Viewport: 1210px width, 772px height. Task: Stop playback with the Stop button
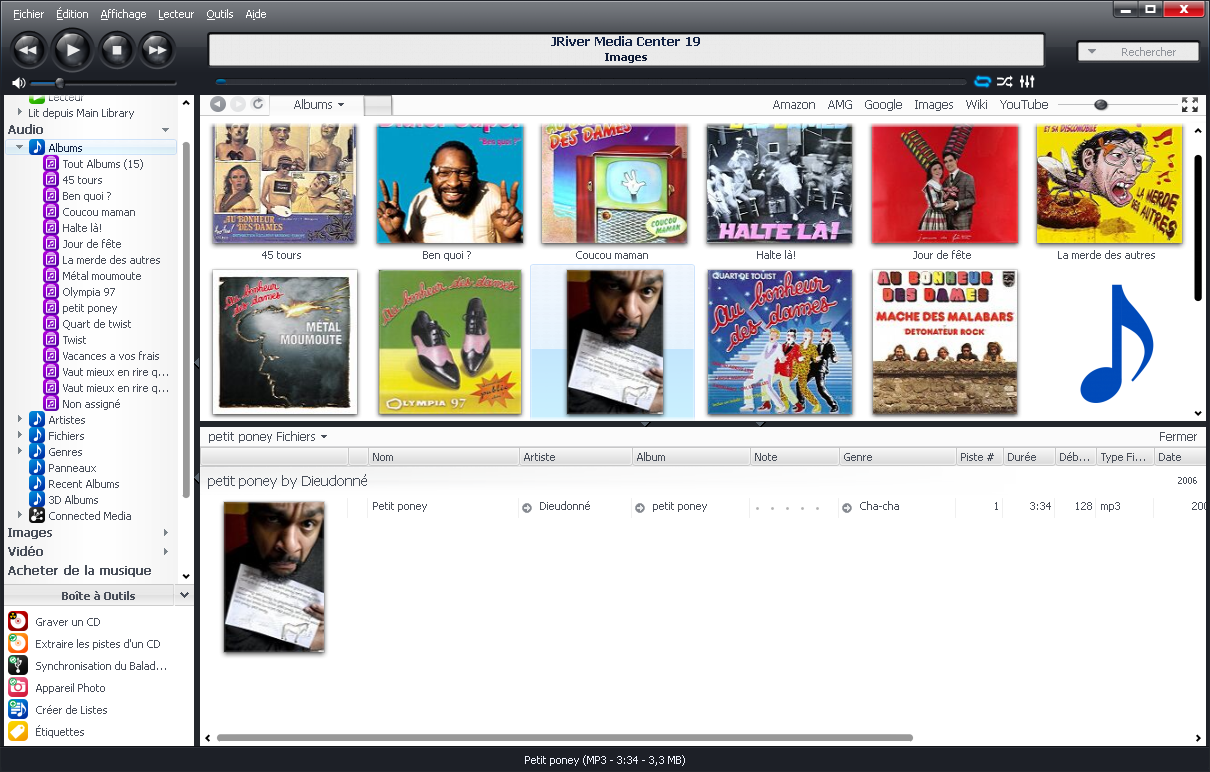(116, 49)
